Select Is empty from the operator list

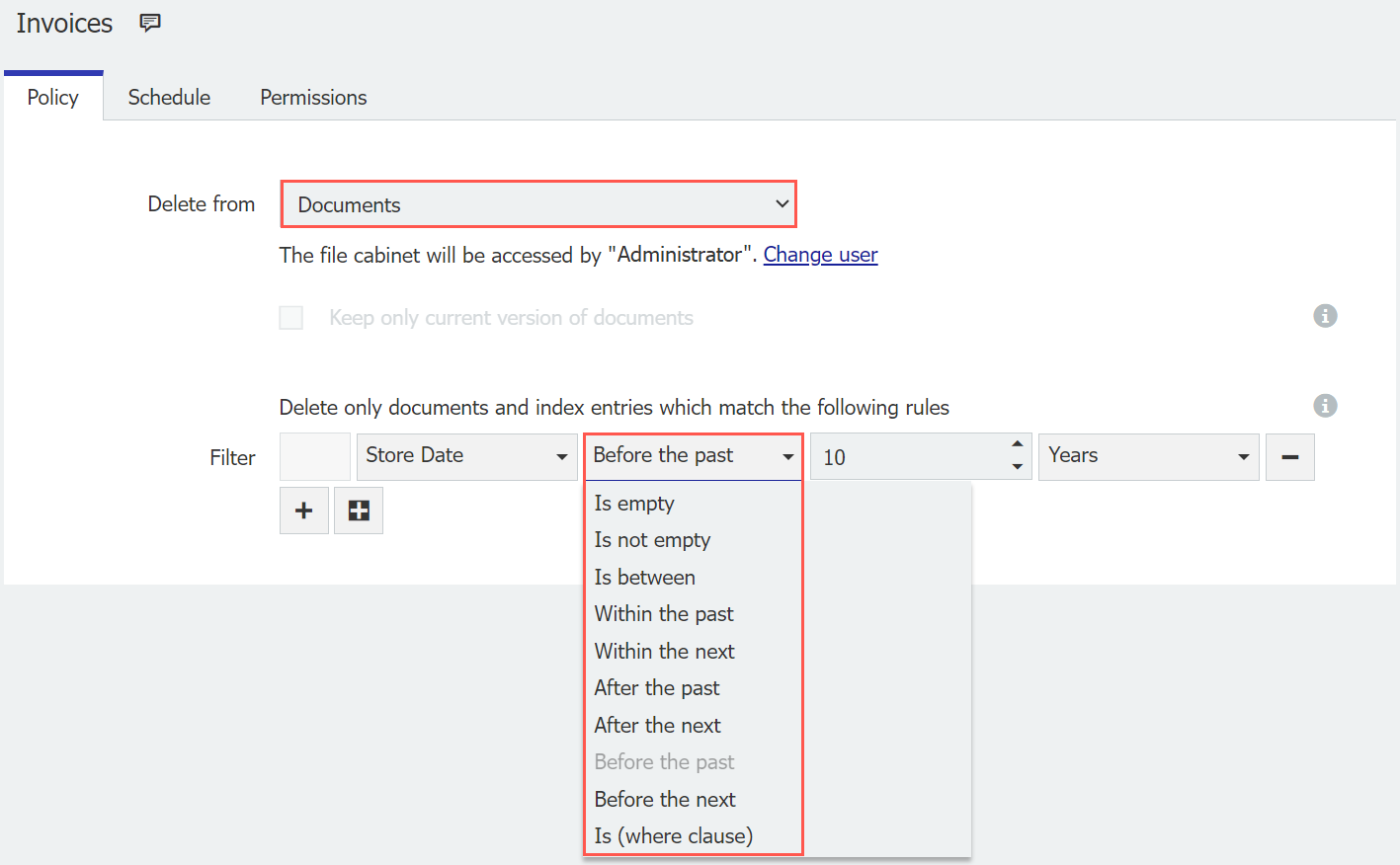coord(633,503)
